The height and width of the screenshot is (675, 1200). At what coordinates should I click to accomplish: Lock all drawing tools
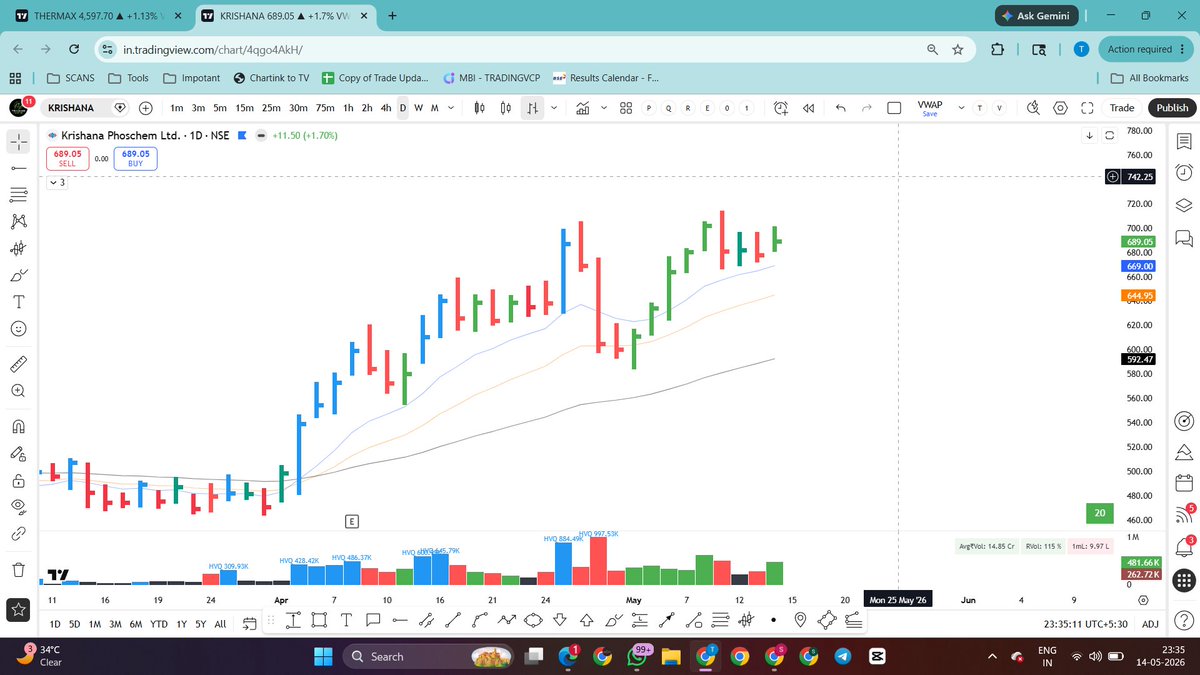coord(18,481)
